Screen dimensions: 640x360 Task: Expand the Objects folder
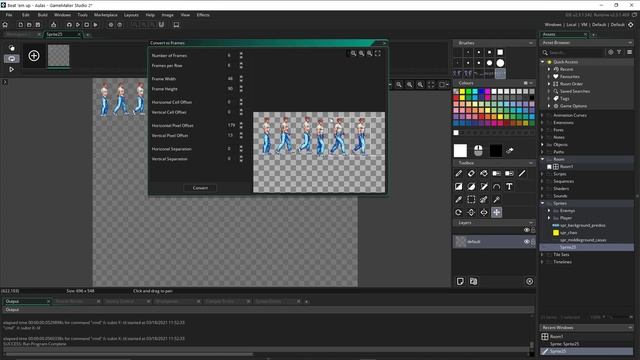543,144
